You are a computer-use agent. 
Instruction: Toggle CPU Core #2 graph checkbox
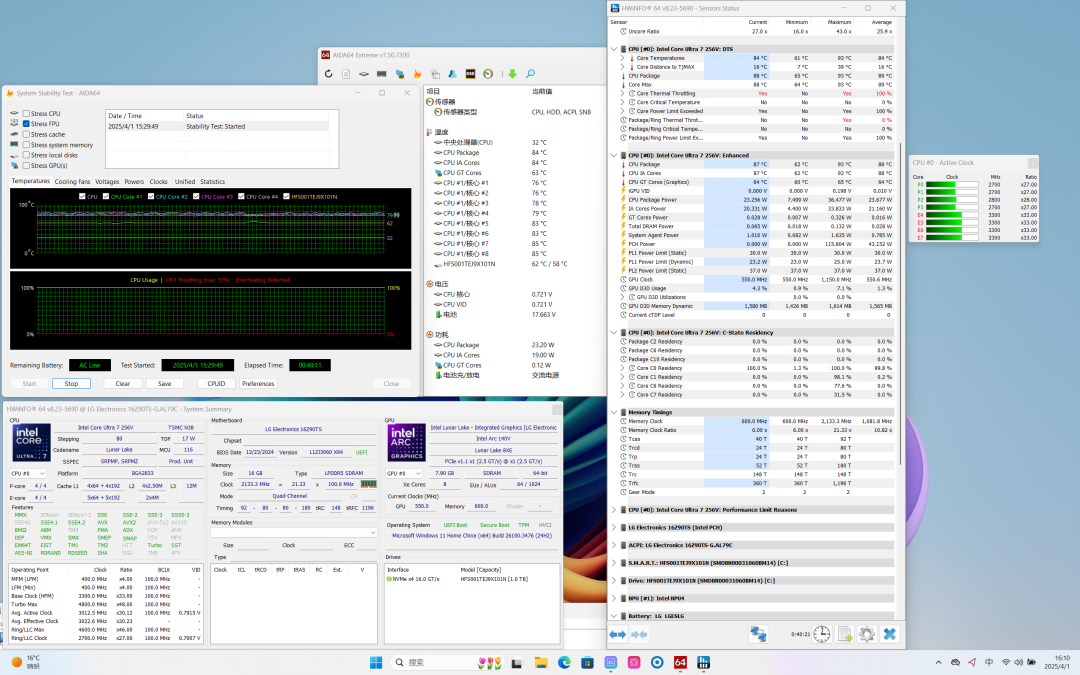[151, 196]
